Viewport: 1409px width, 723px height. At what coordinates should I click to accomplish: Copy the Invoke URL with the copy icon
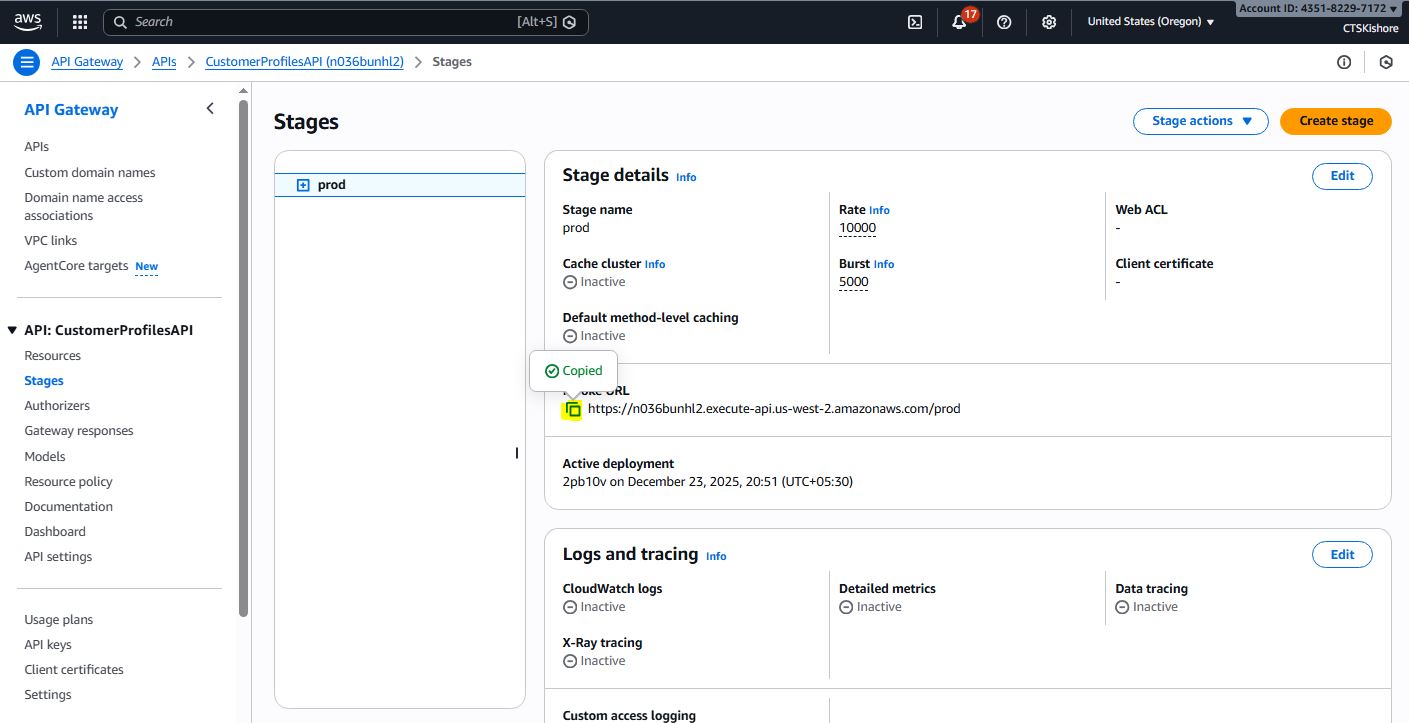point(572,409)
